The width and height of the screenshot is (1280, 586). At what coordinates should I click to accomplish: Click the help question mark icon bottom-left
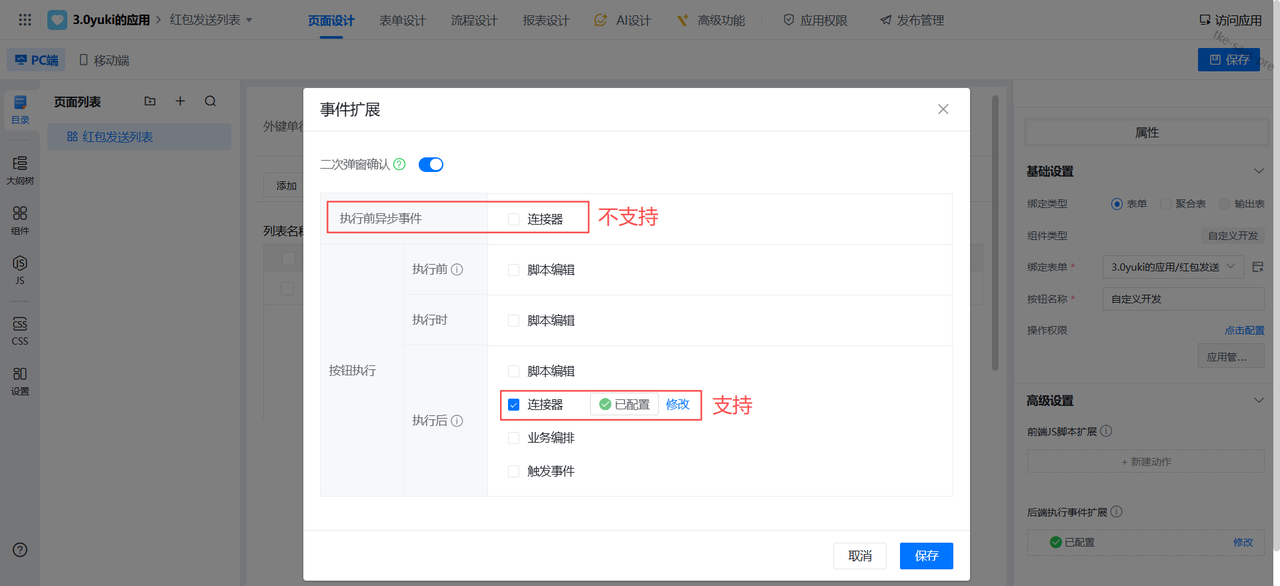(20, 550)
